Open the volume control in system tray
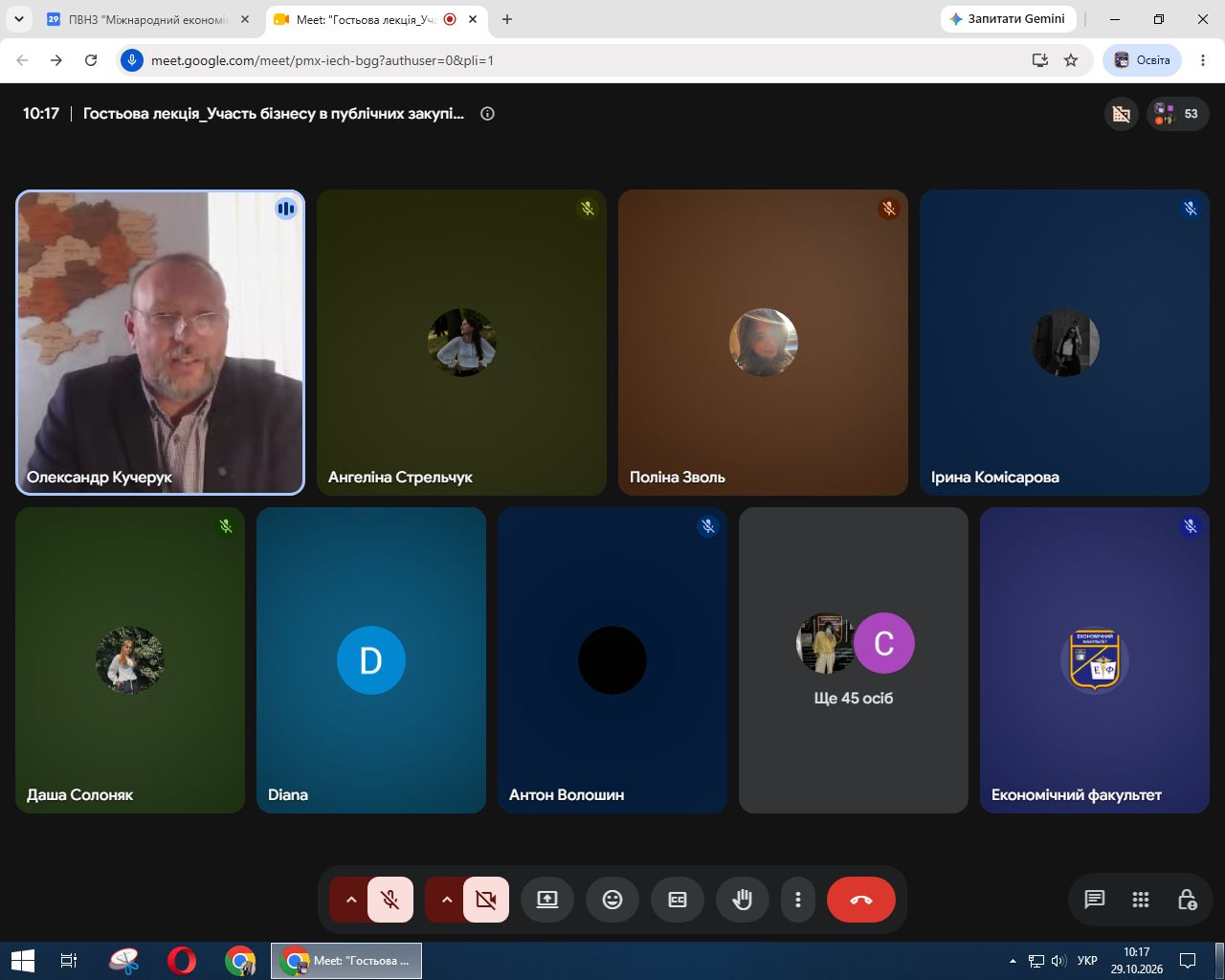Image resolution: width=1225 pixels, height=980 pixels. pyautogui.click(x=1058, y=961)
